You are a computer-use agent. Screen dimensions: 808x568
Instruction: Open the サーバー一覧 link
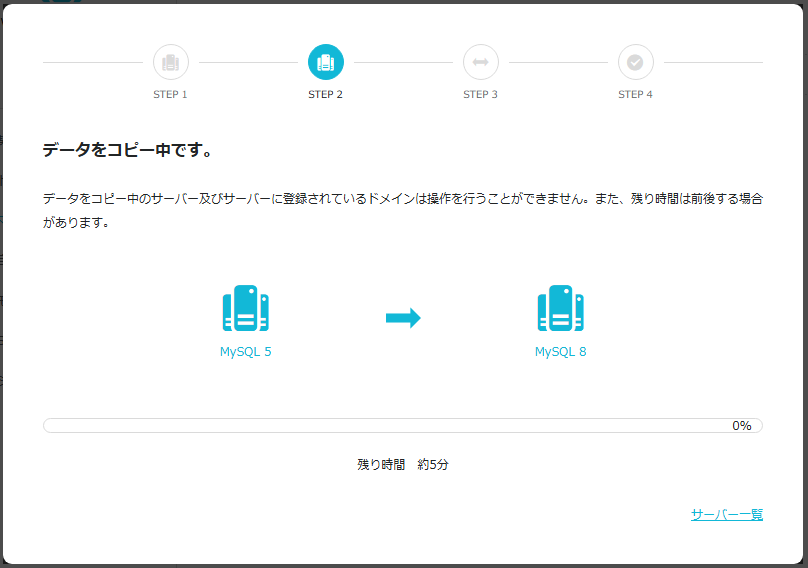727,514
